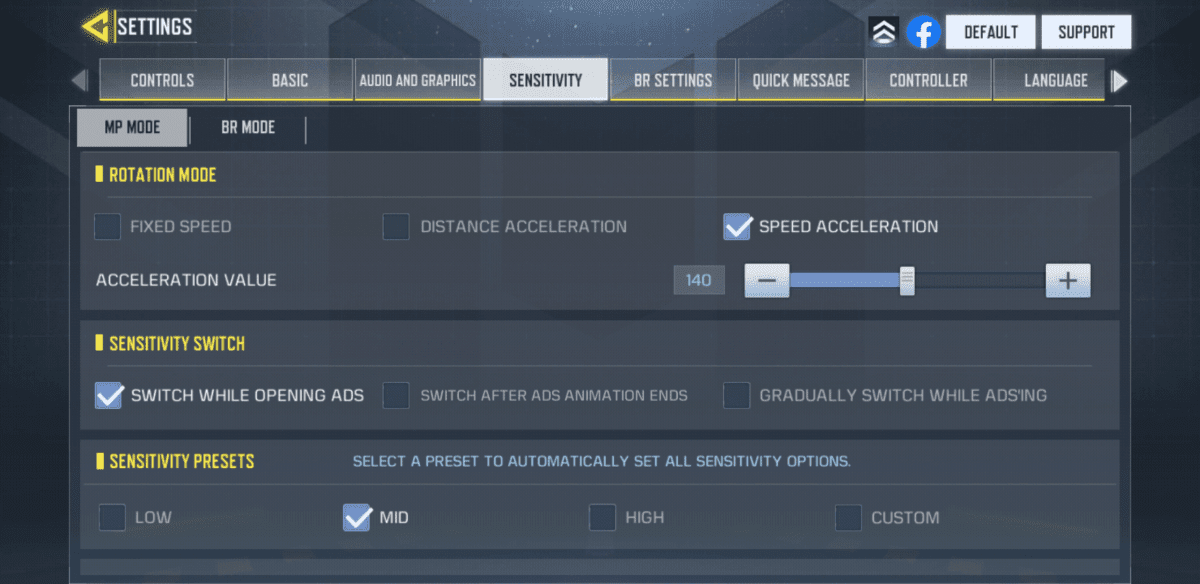This screenshot has width=1200, height=584.
Task: Enable Fixed Speed rotation mode
Action: [108, 227]
